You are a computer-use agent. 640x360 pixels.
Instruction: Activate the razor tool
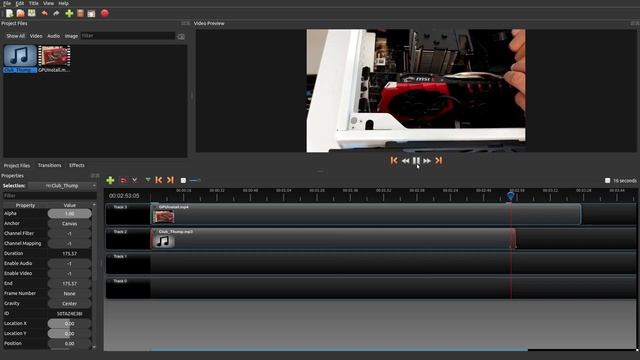point(134,180)
